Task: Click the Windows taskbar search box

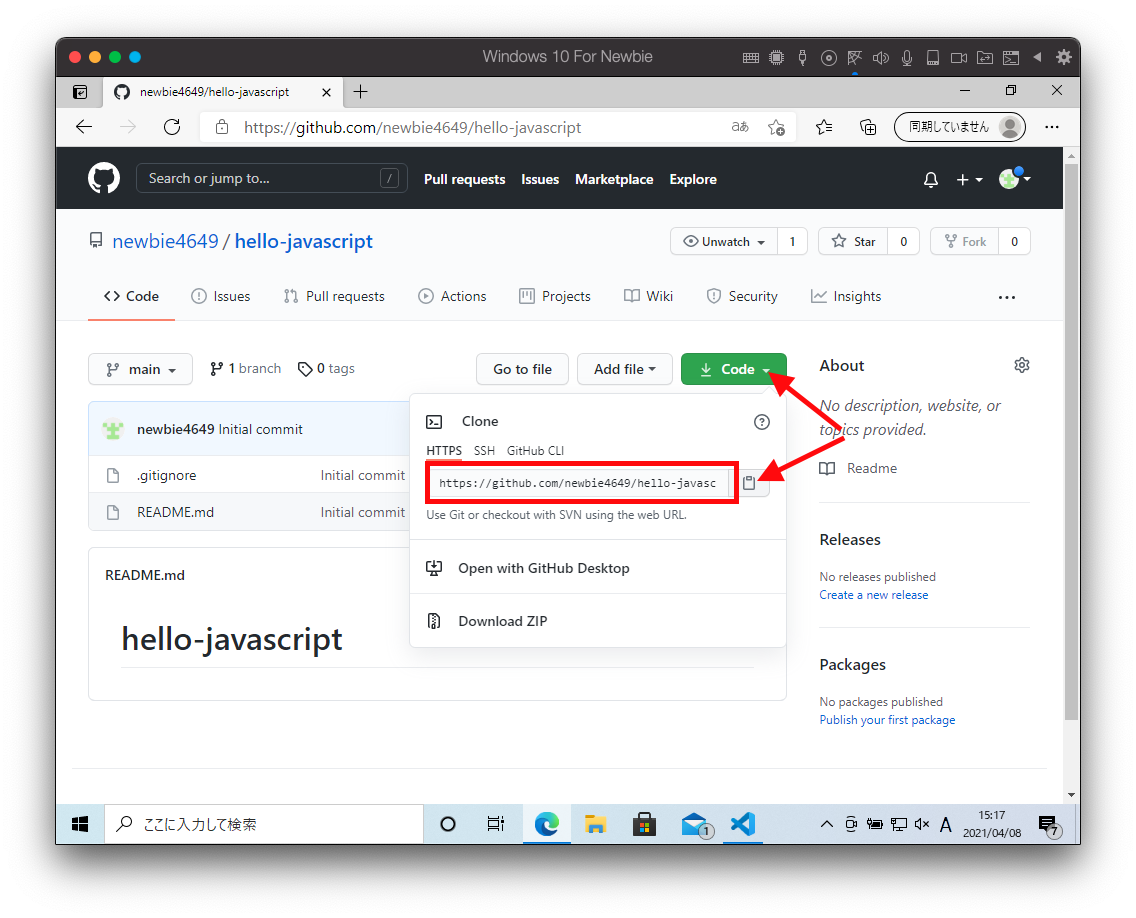Action: [x=264, y=824]
